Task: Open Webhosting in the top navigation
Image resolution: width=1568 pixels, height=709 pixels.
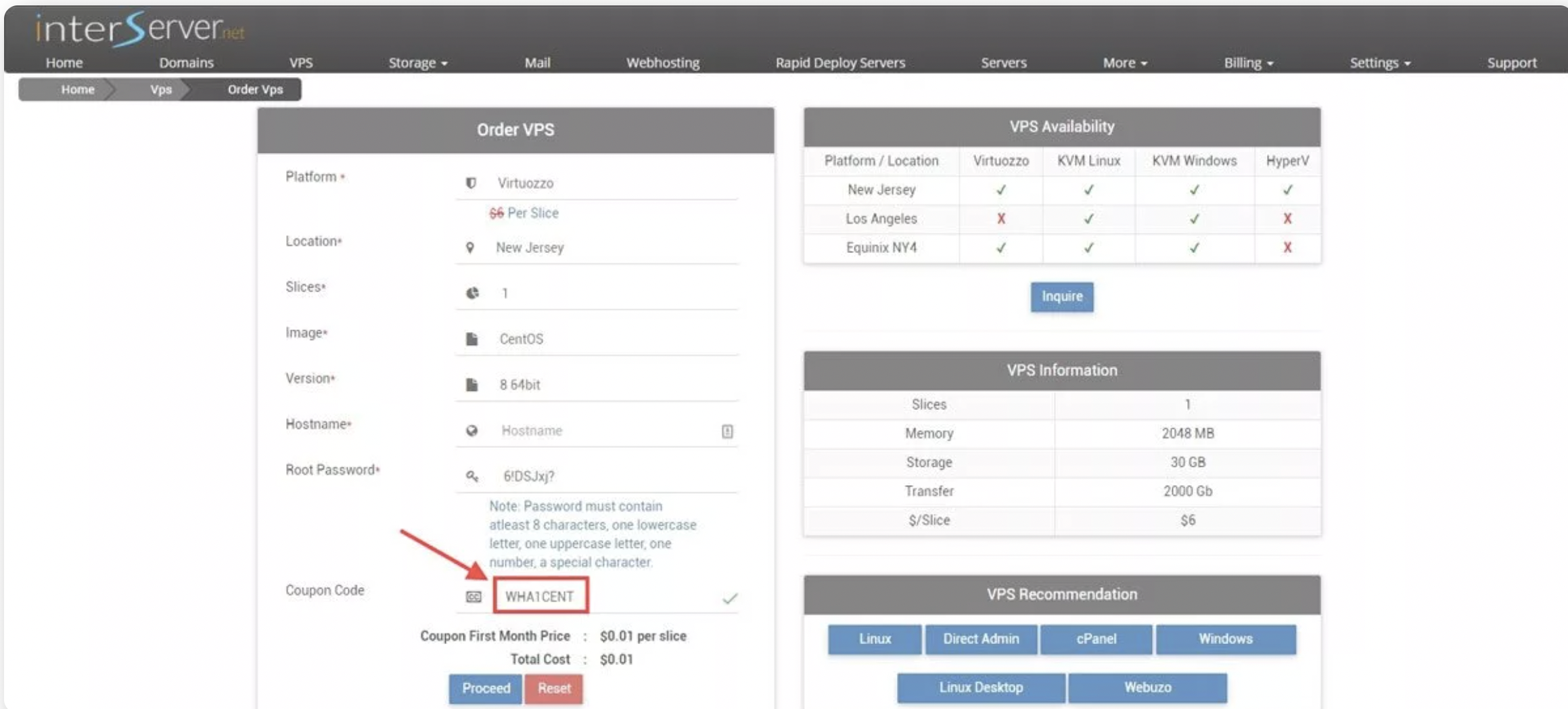Action: point(663,63)
